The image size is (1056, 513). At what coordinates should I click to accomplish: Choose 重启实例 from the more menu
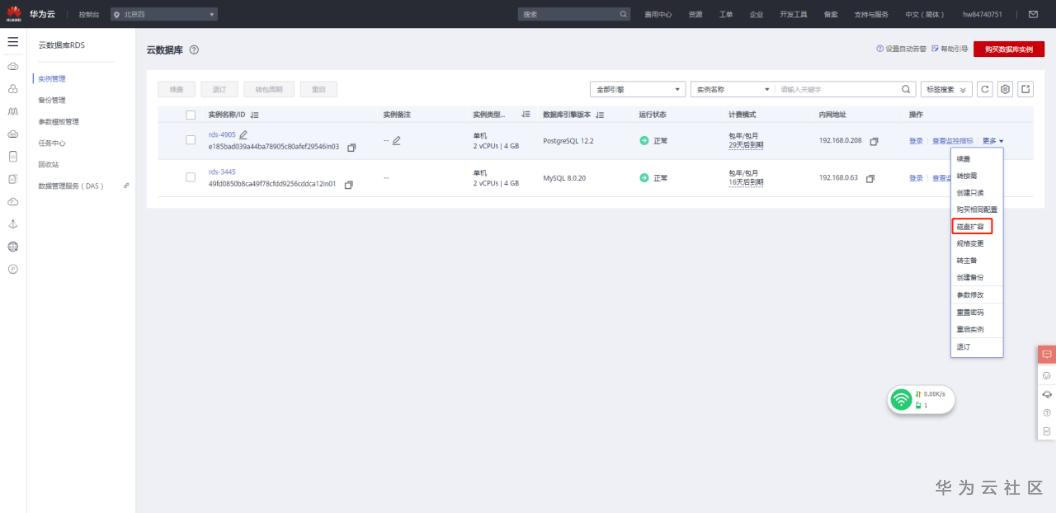click(970, 330)
